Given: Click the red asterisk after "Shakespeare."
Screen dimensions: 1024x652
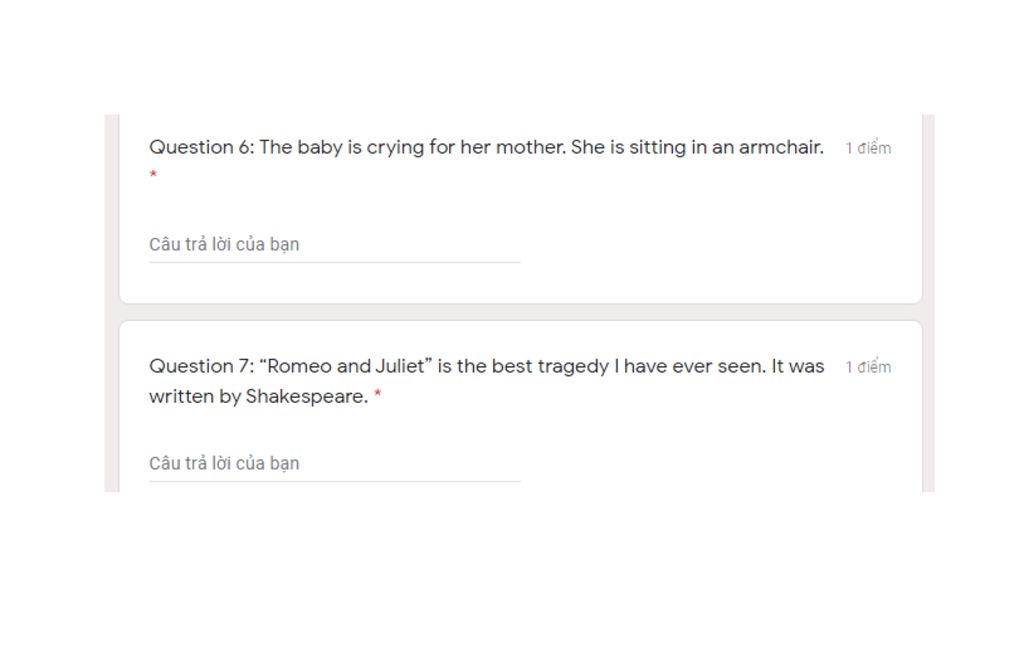Looking at the screenshot, I should 378,397.
